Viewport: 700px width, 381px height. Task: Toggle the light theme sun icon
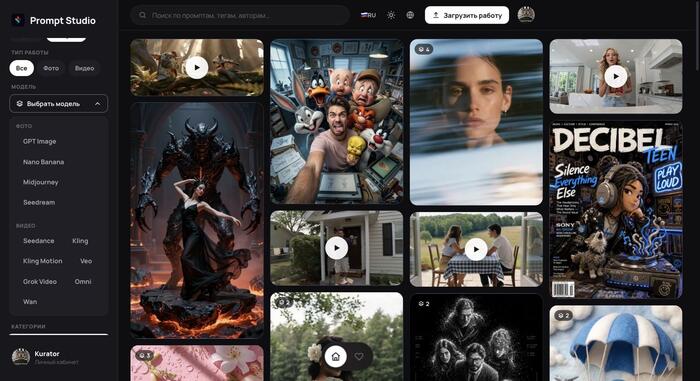pyautogui.click(x=391, y=15)
